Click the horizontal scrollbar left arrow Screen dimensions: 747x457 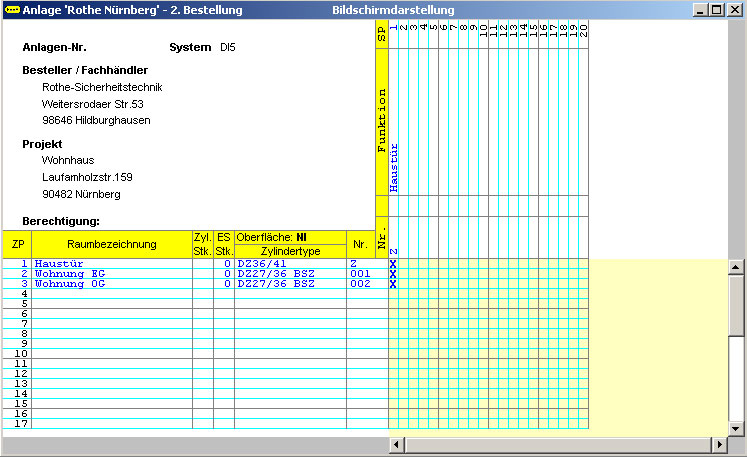pyautogui.click(x=396, y=443)
